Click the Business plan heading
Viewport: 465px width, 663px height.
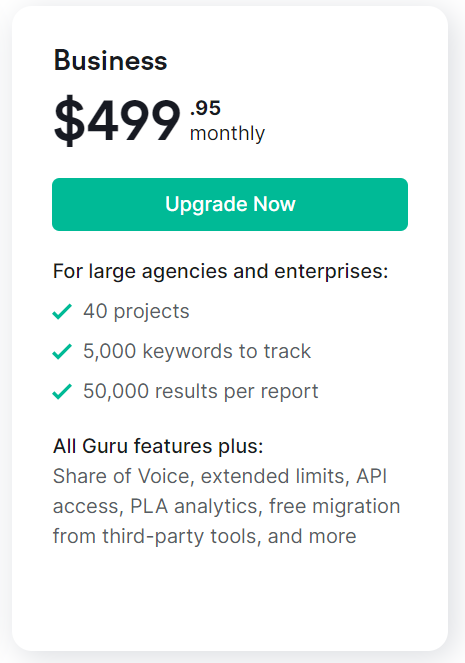110,60
